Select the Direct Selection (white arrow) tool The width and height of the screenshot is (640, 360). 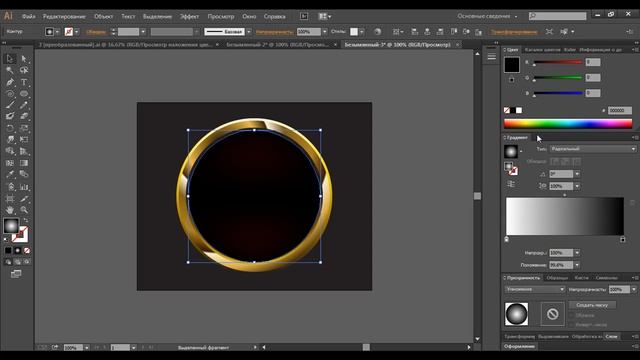(x=24, y=59)
